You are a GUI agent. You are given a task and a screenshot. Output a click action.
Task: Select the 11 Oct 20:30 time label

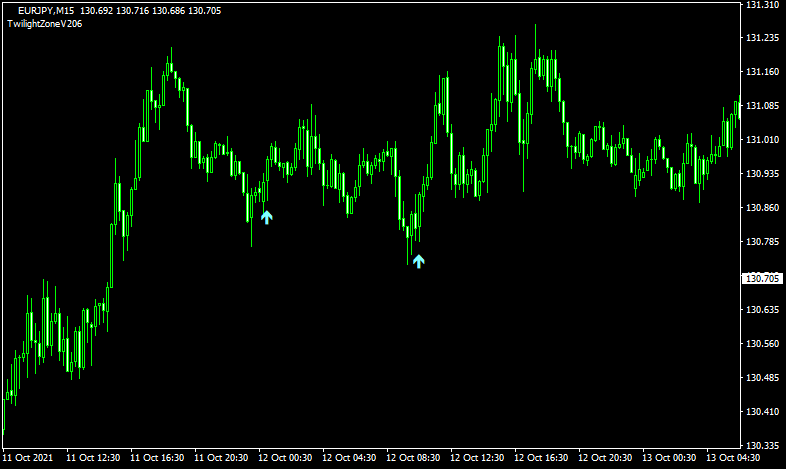(221, 458)
